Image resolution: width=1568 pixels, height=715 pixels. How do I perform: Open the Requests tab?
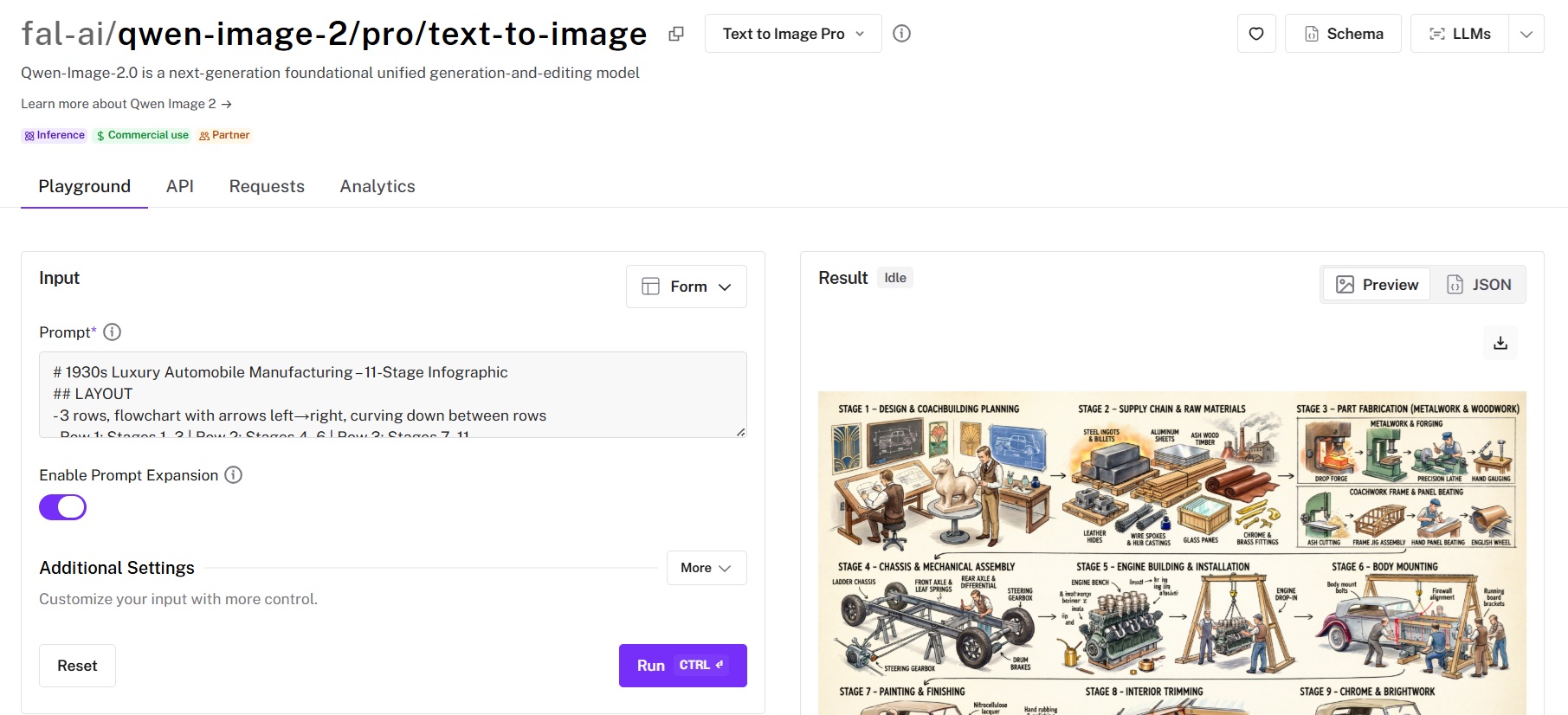267,186
